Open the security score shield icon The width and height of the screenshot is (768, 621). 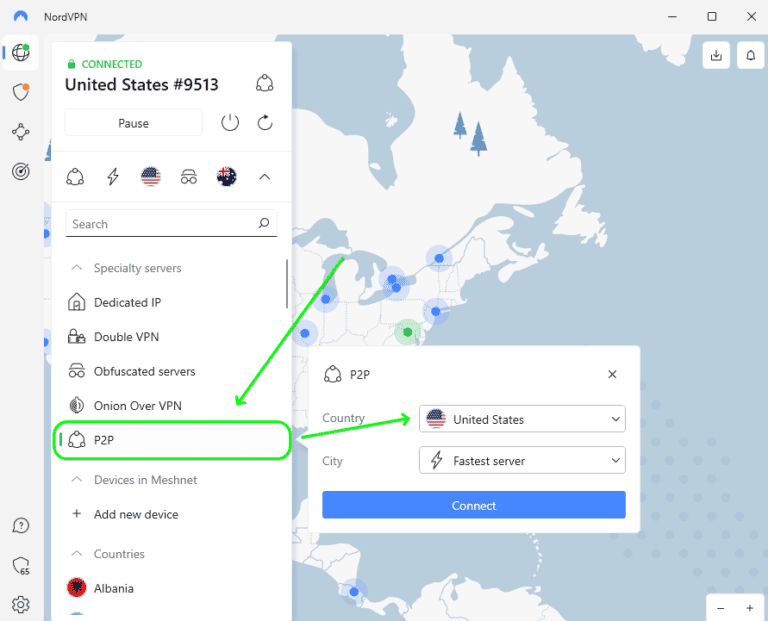click(21, 566)
